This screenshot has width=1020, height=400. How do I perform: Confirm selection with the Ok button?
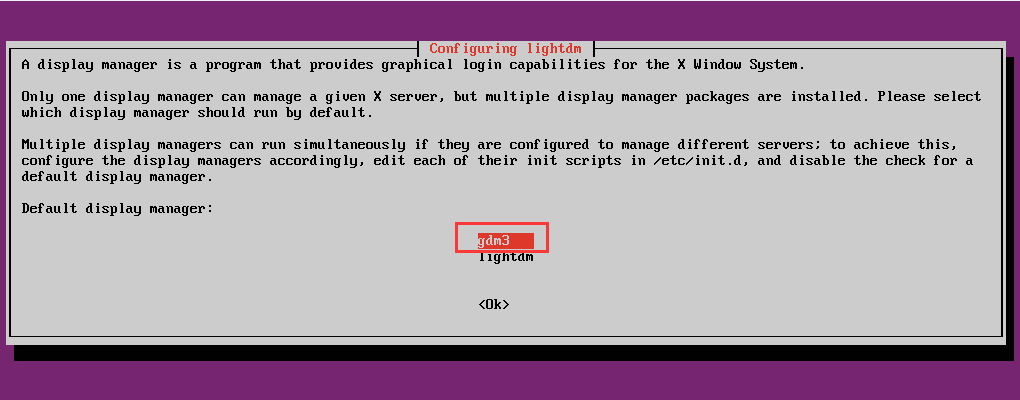click(x=494, y=304)
